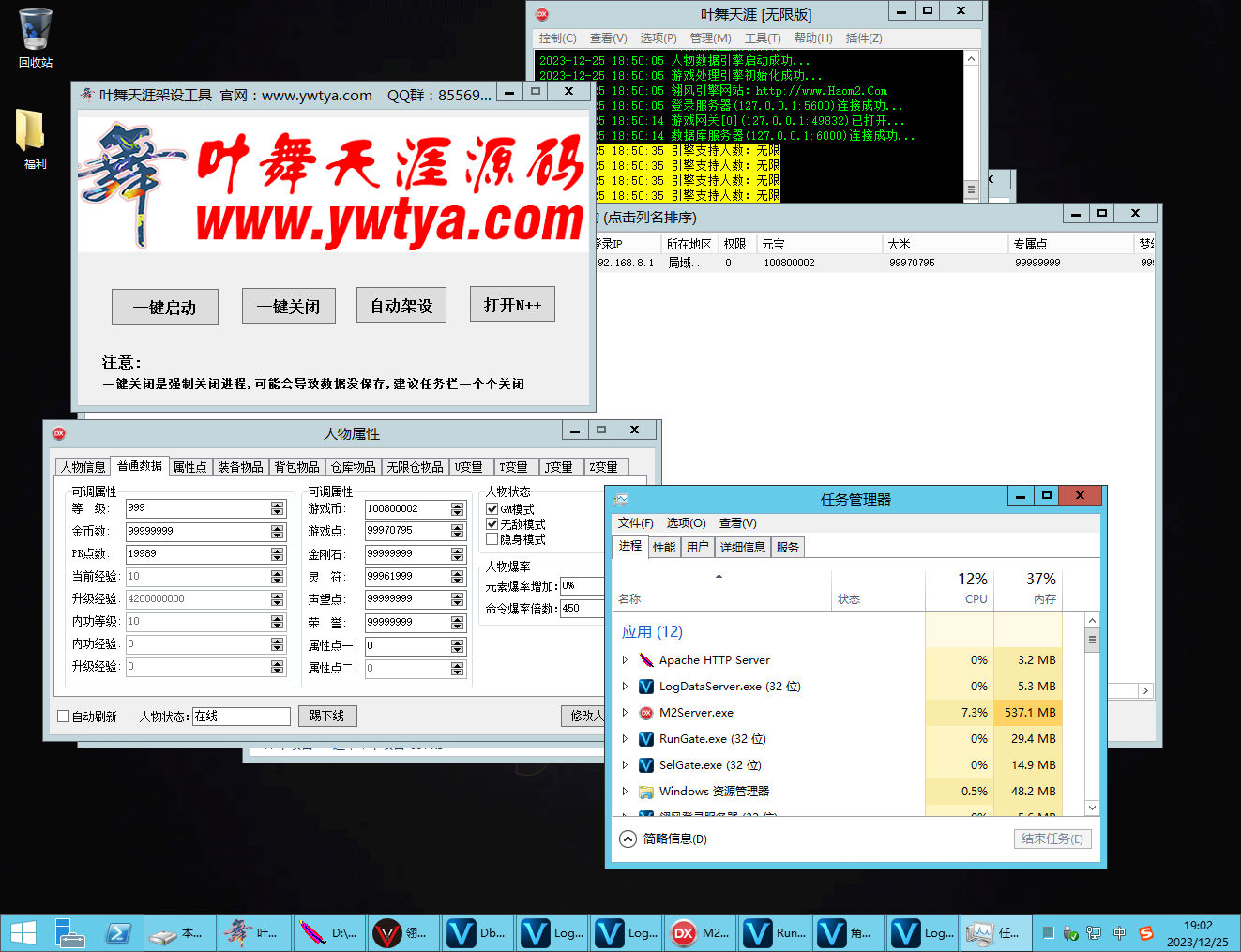Switch to the M2... DX taskbar item

tap(701, 933)
